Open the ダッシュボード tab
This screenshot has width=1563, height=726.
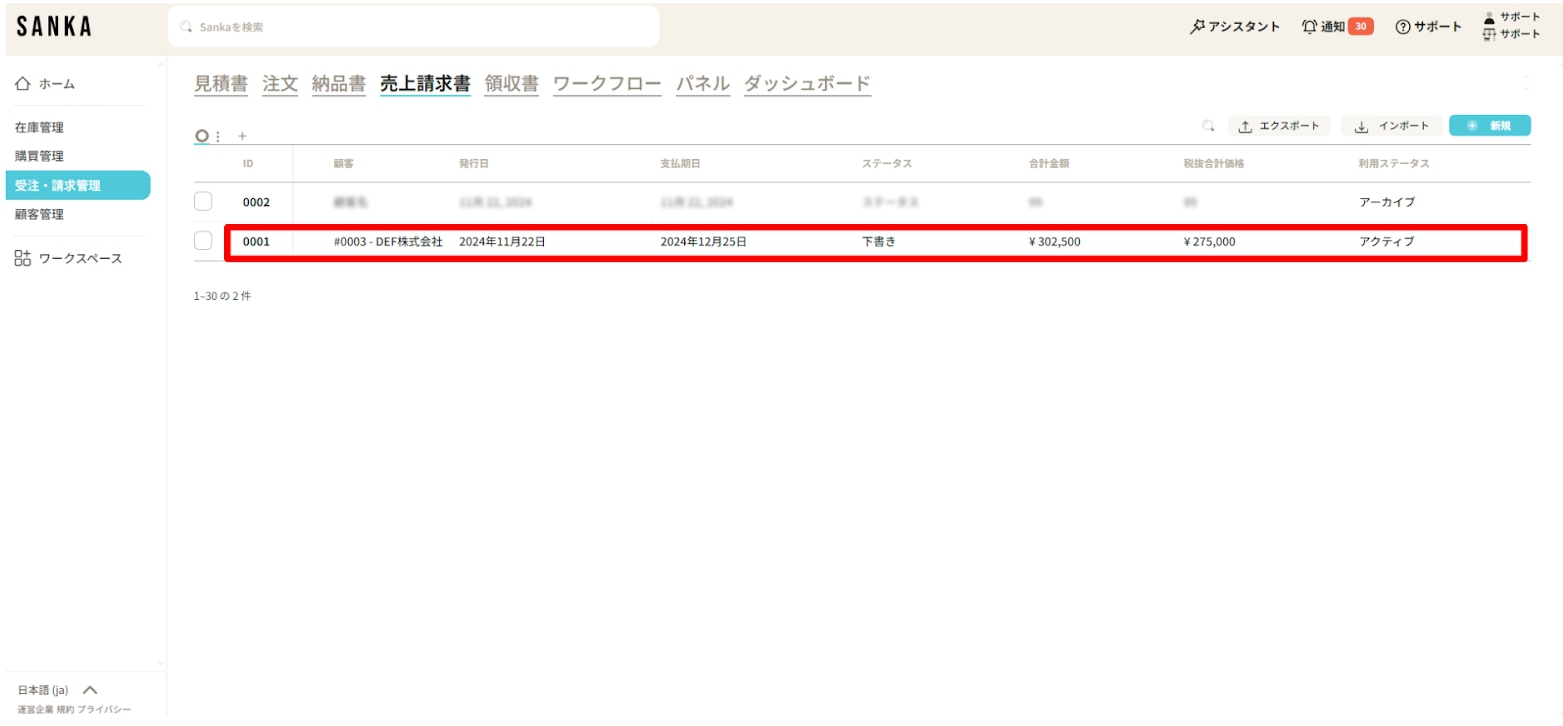(808, 84)
